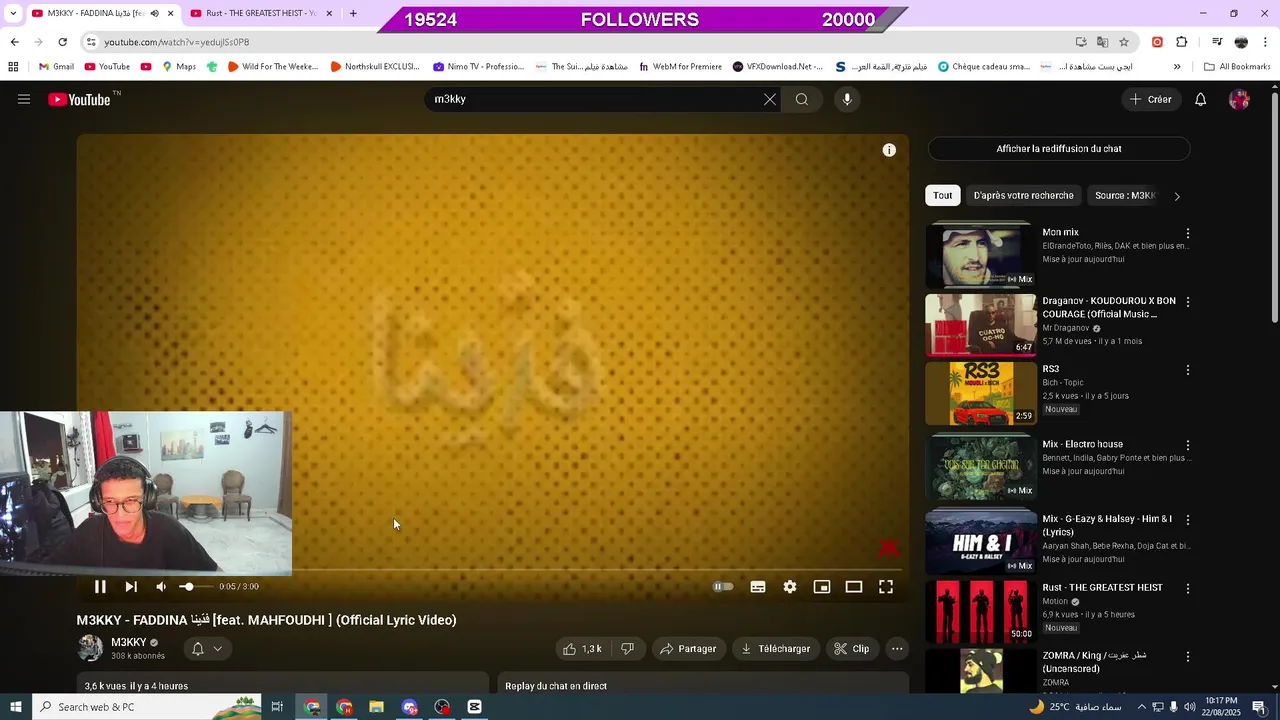Open more actions ellipsis under video
The width and height of the screenshot is (1280, 720).
[897, 649]
